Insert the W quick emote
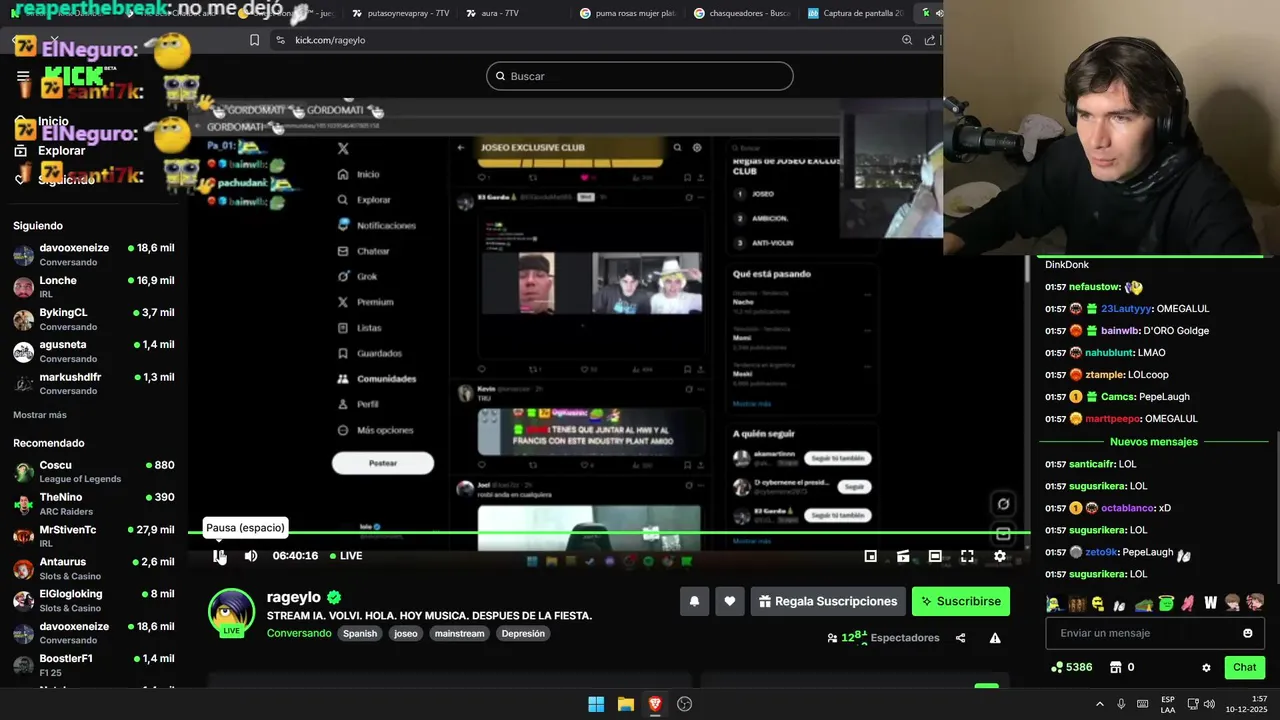 [x=1210, y=603]
